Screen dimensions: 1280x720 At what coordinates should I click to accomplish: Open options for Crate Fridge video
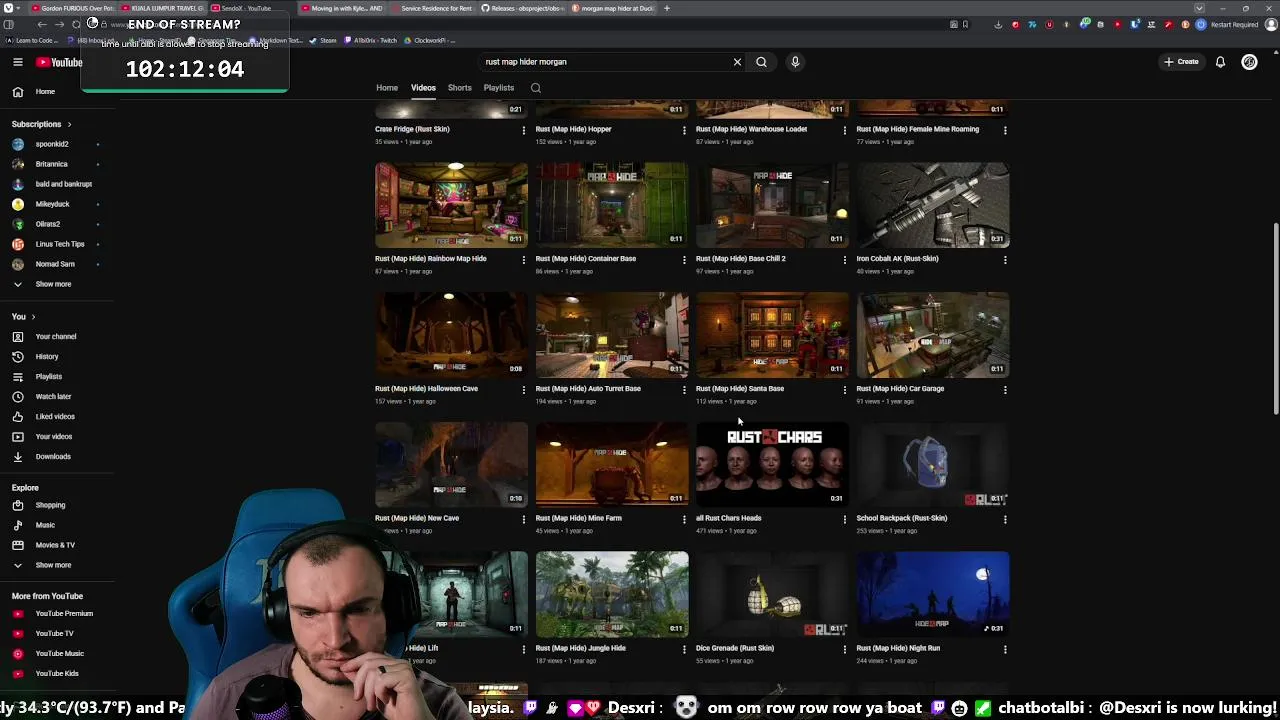[523, 130]
